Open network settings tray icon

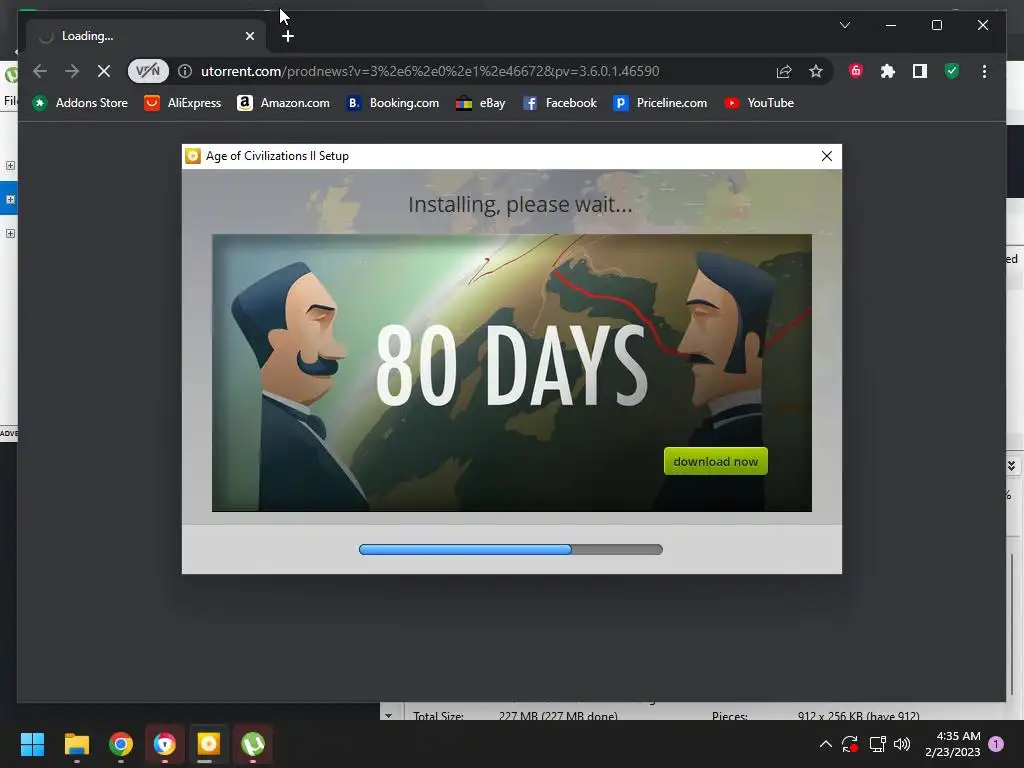(877, 744)
